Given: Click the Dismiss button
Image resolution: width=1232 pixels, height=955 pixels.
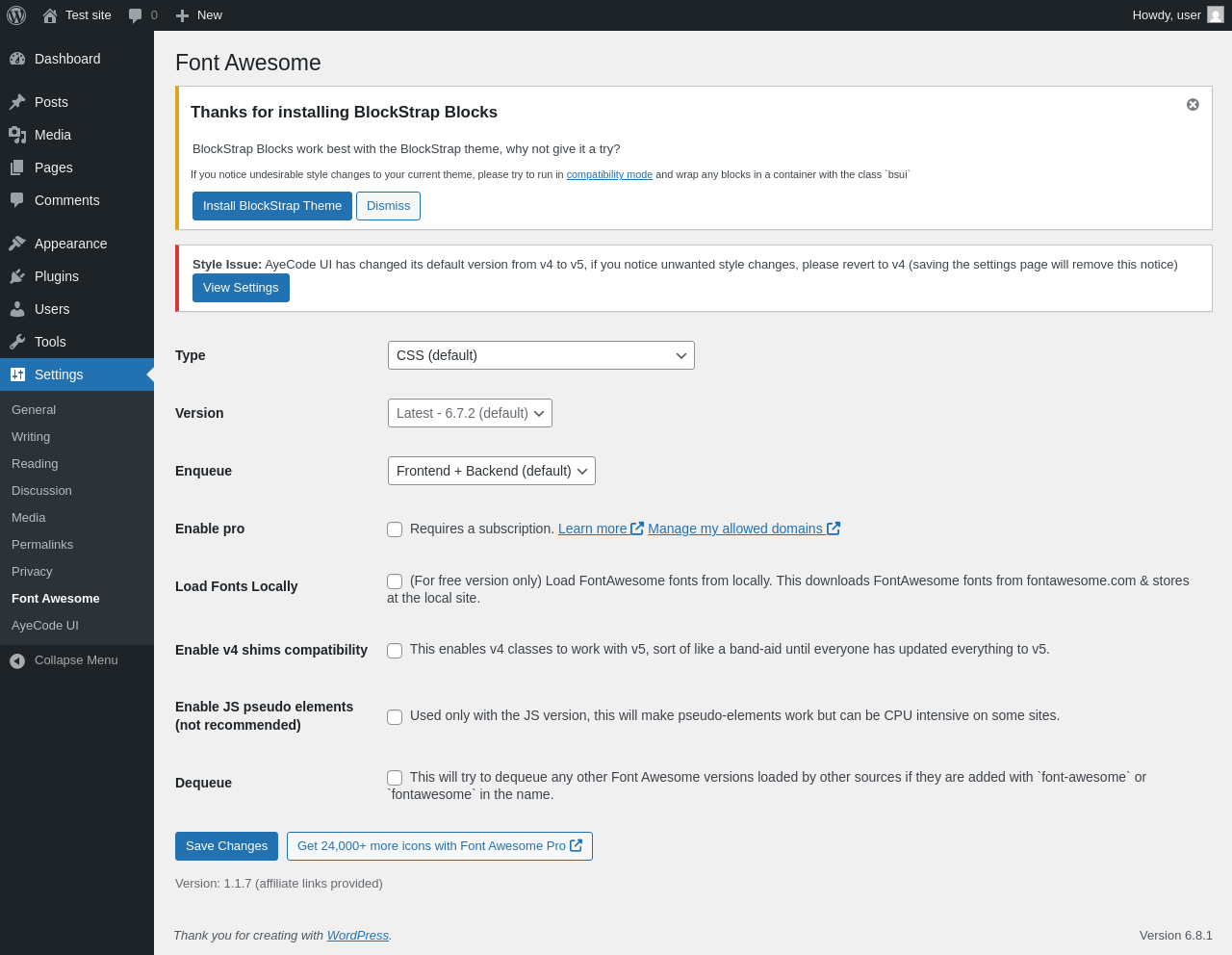Looking at the screenshot, I should click(x=388, y=206).
